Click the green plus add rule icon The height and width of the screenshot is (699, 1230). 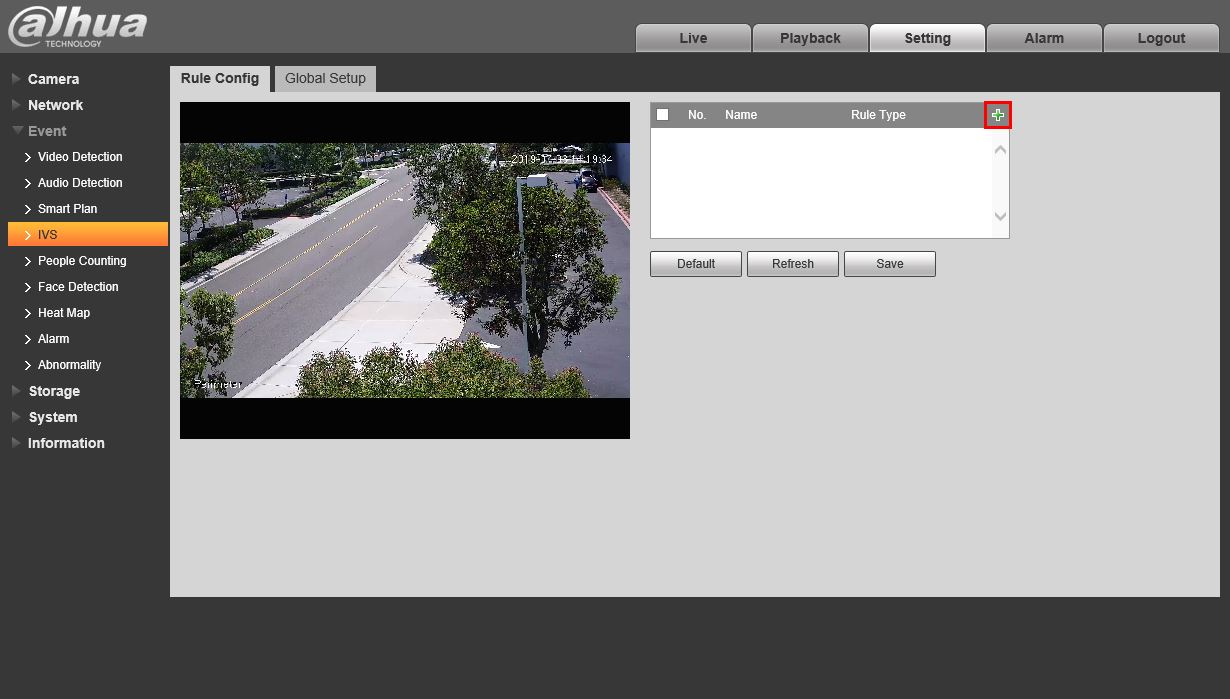[997, 115]
